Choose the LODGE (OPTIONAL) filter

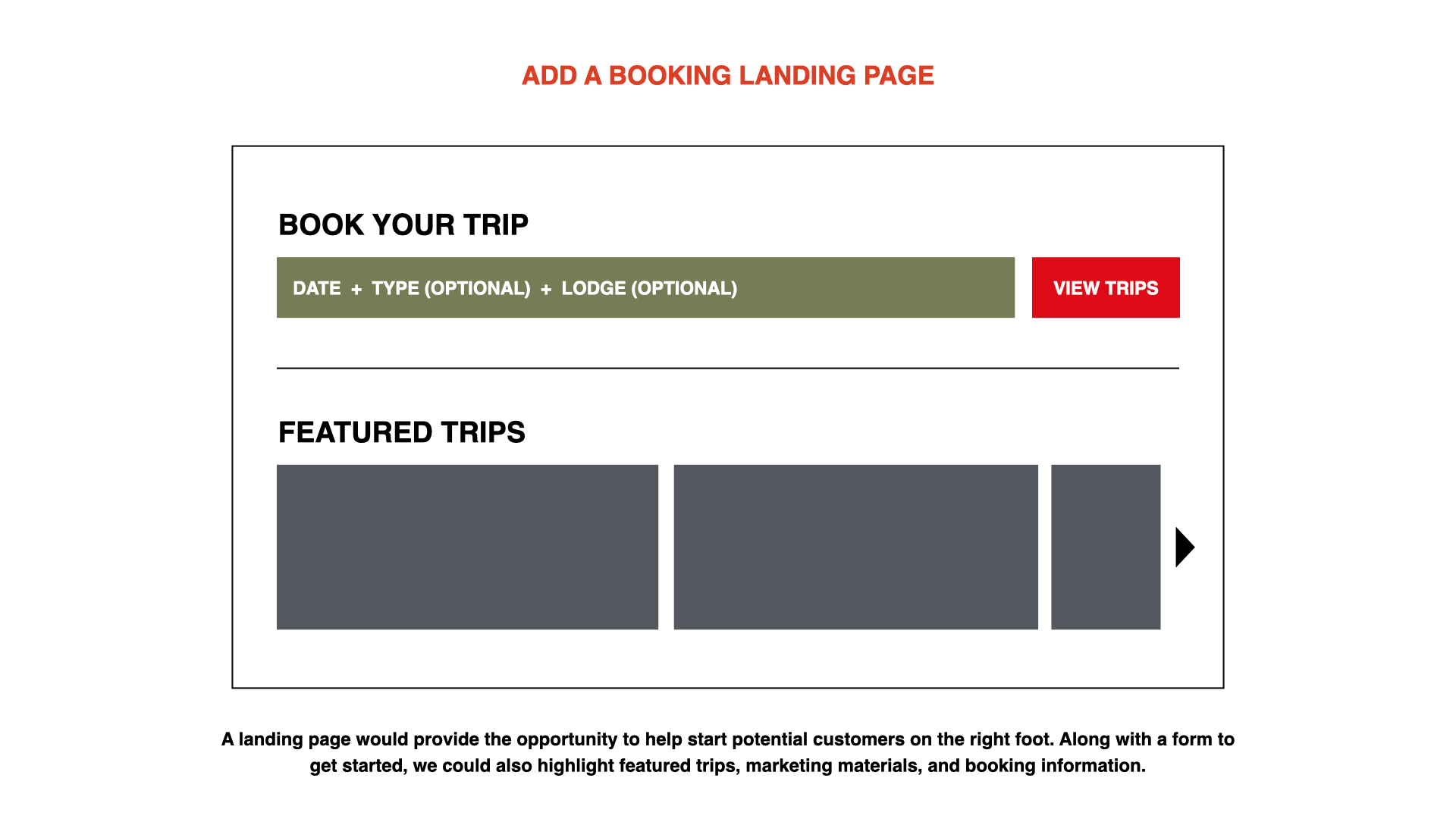click(649, 288)
